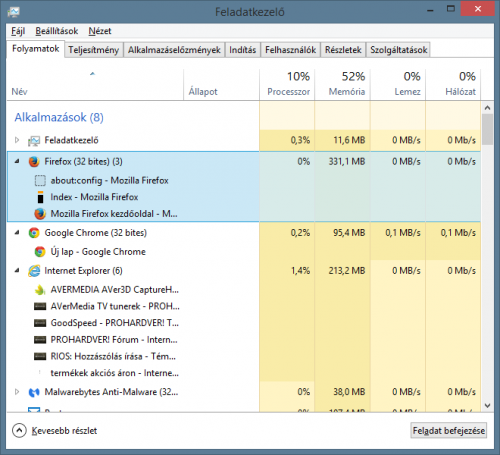Screen dimensions: 500x455
Task: Click the Alkalmazások (8) group heading
Action: click(x=59, y=117)
